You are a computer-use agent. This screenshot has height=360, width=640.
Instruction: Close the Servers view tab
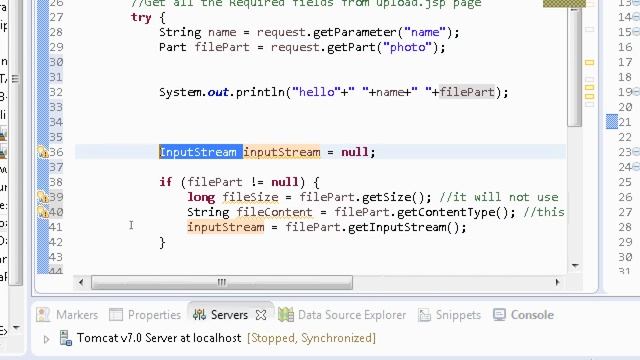coord(261,315)
